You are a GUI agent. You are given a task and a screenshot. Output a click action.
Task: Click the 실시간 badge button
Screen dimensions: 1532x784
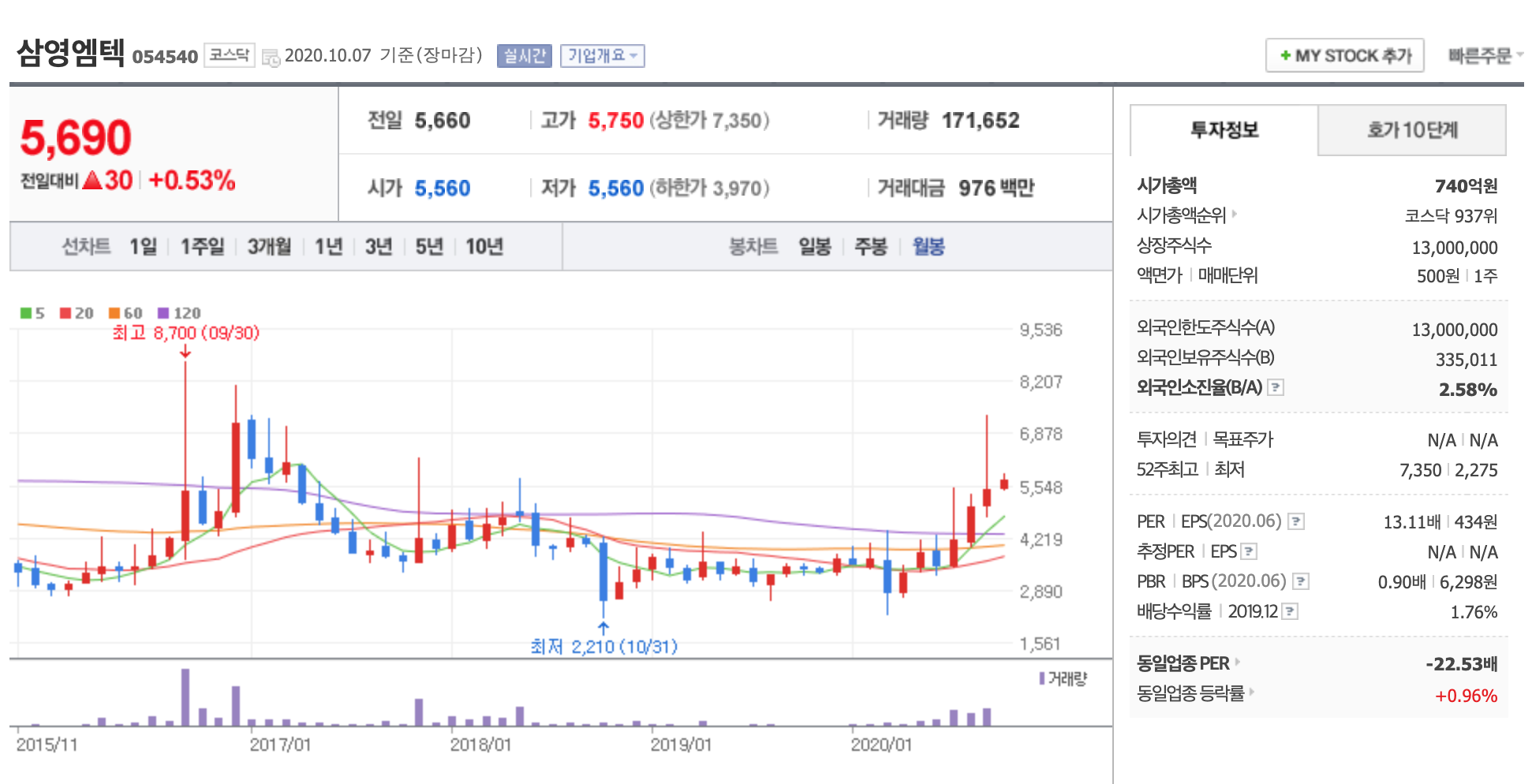click(525, 56)
